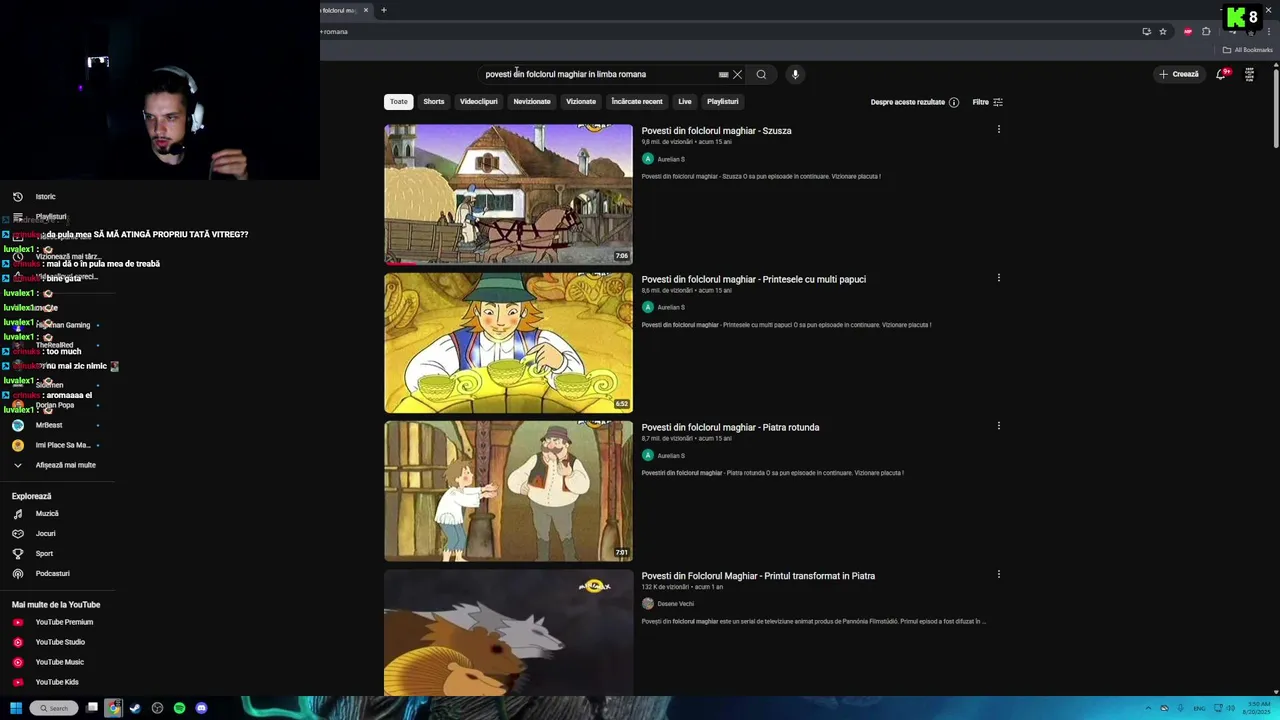1280x720 pixels.
Task: Select the Vizionate filter chip
Action: (x=581, y=101)
